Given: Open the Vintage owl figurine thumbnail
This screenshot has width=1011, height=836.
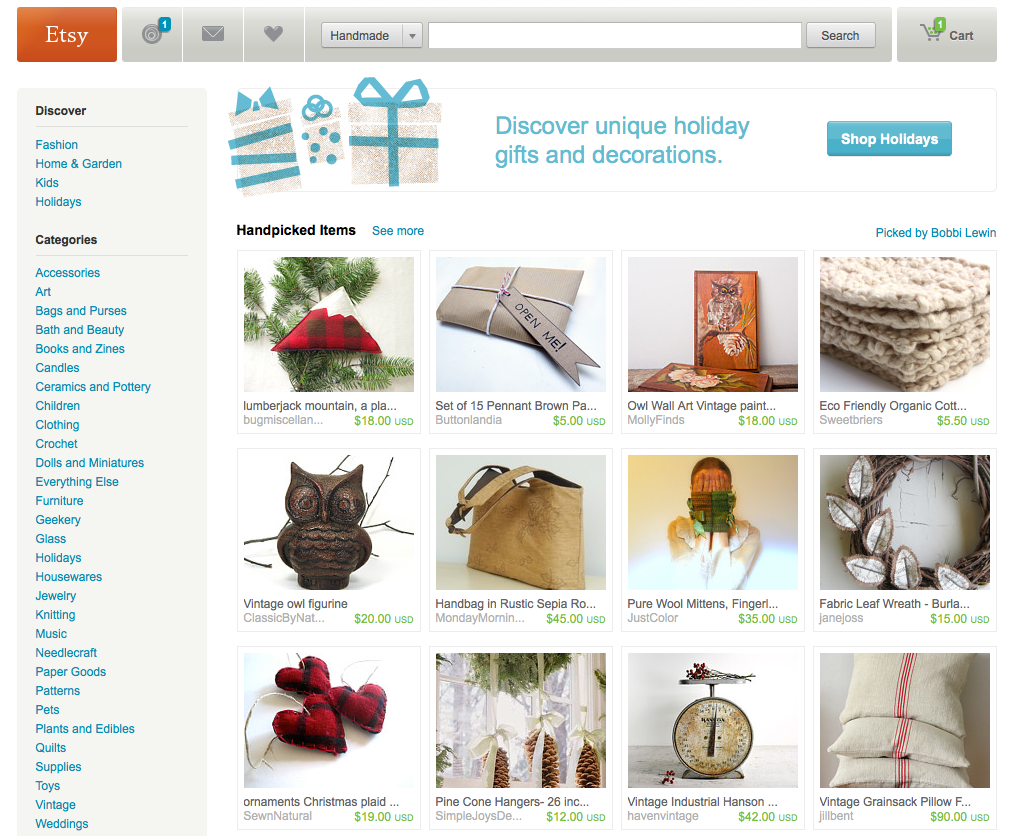Looking at the screenshot, I should pyautogui.click(x=329, y=522).
